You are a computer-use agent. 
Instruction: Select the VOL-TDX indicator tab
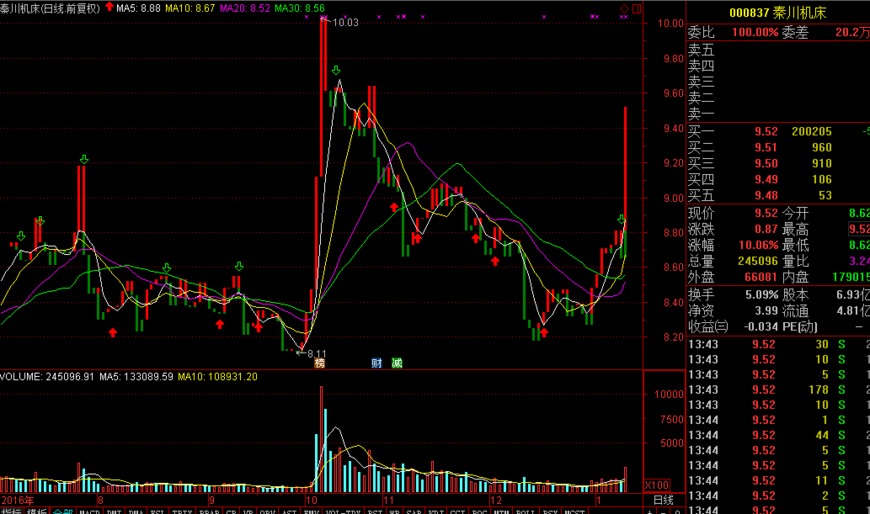point(343,511)
